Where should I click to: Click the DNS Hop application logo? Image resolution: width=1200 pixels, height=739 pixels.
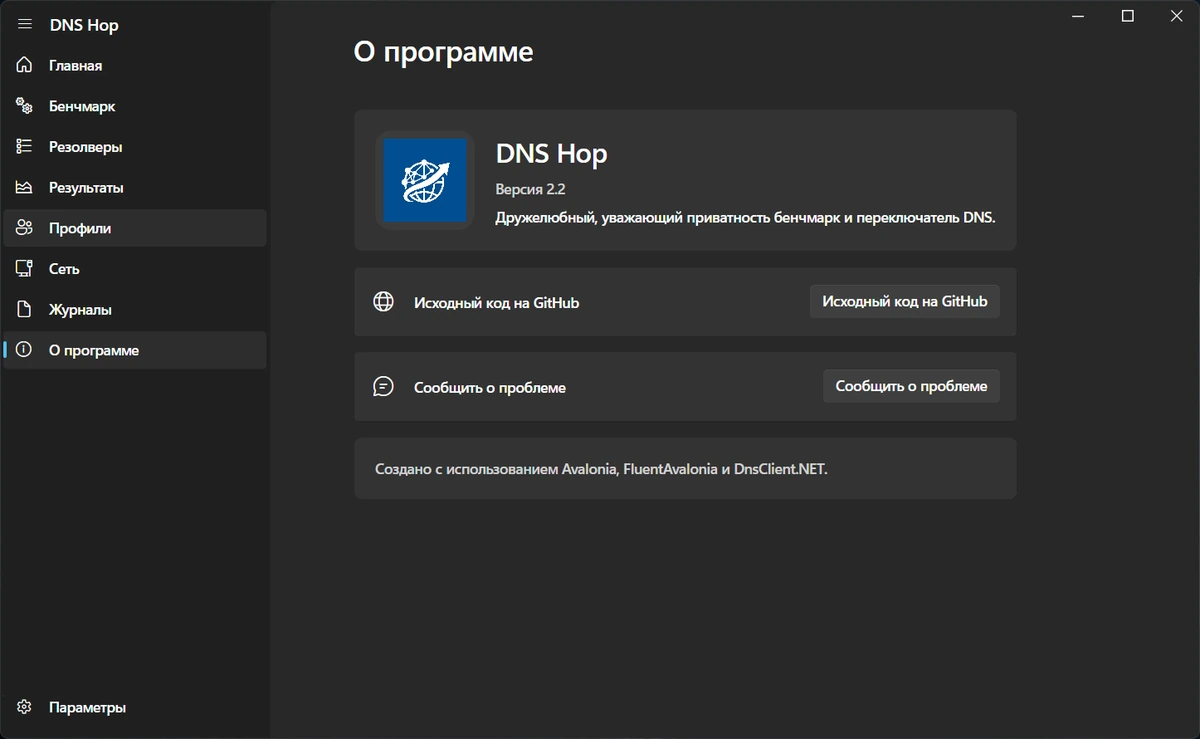coord(425,180)
